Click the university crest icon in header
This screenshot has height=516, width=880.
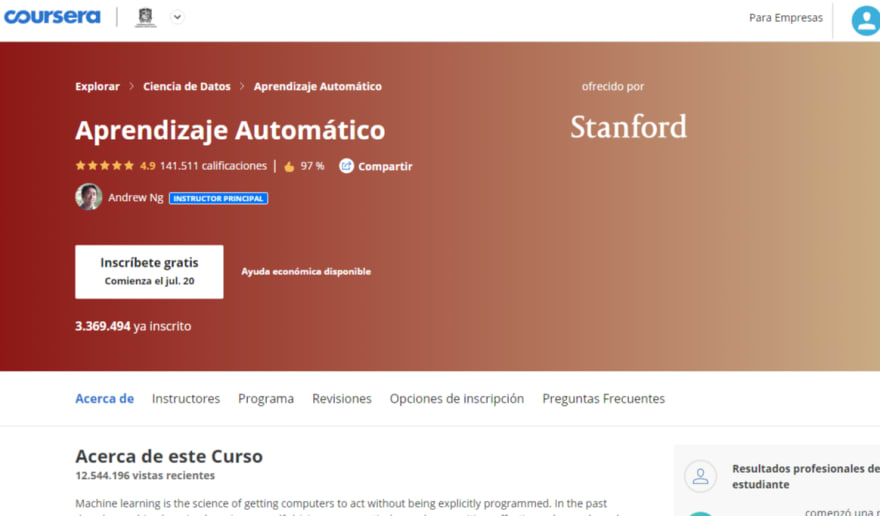(x=146, y=17)
